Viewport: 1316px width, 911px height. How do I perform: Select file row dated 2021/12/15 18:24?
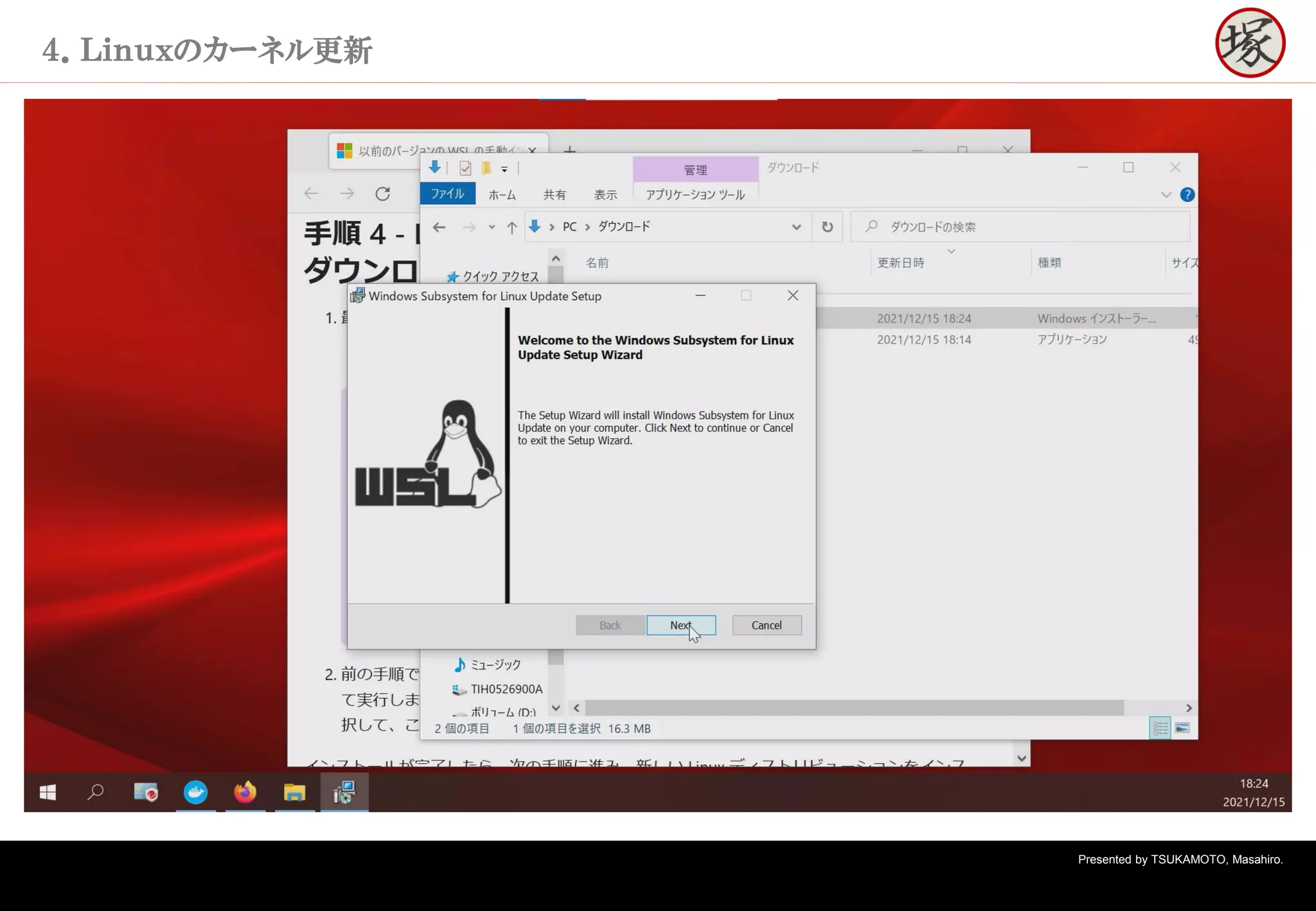[1006, 319]
